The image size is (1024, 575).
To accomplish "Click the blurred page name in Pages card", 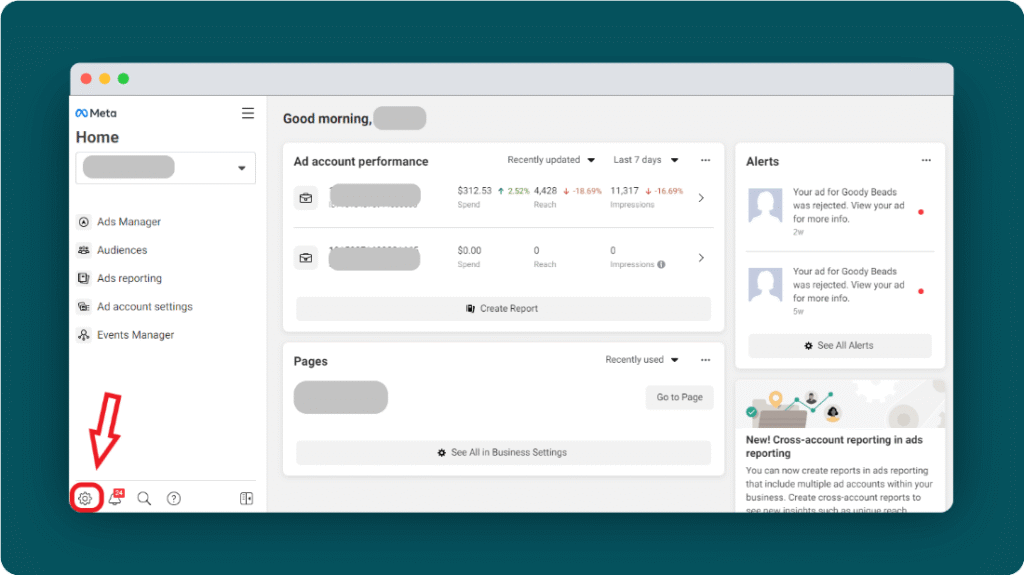I will tap(341, 397).
